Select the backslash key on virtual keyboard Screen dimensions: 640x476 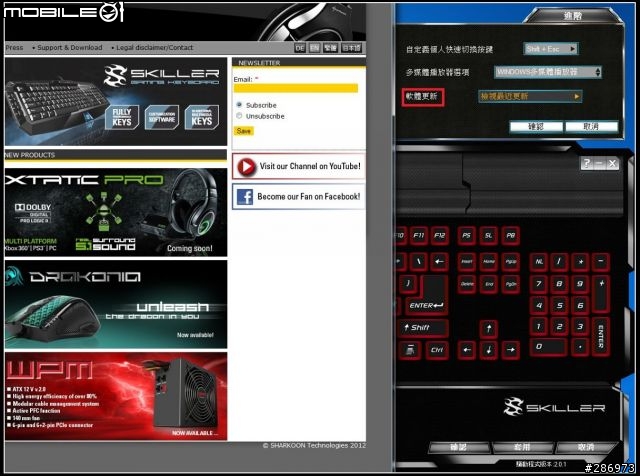coord(418,261)
